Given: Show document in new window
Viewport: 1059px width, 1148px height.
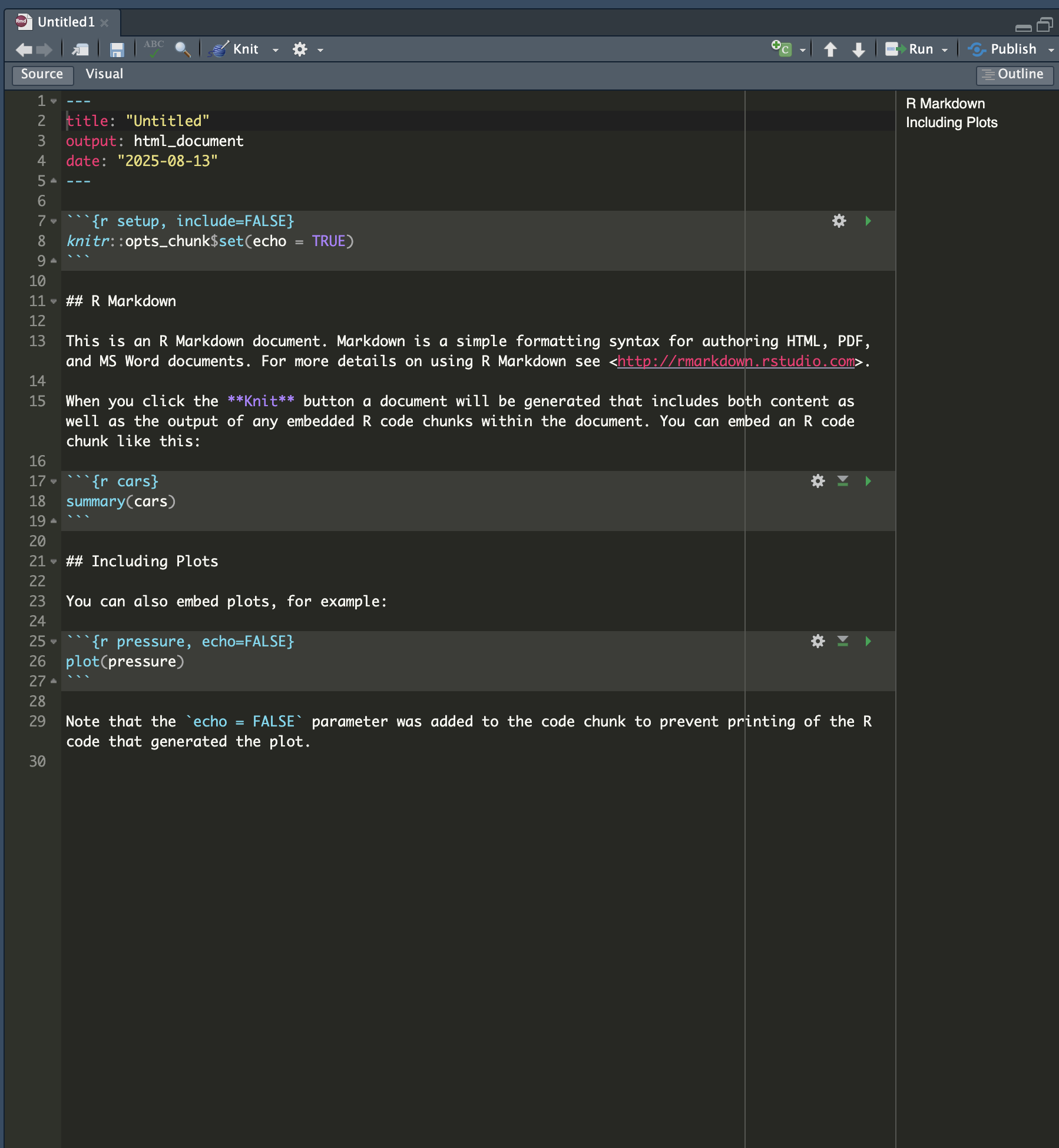Looking at the screenshot, I should 80,49.
